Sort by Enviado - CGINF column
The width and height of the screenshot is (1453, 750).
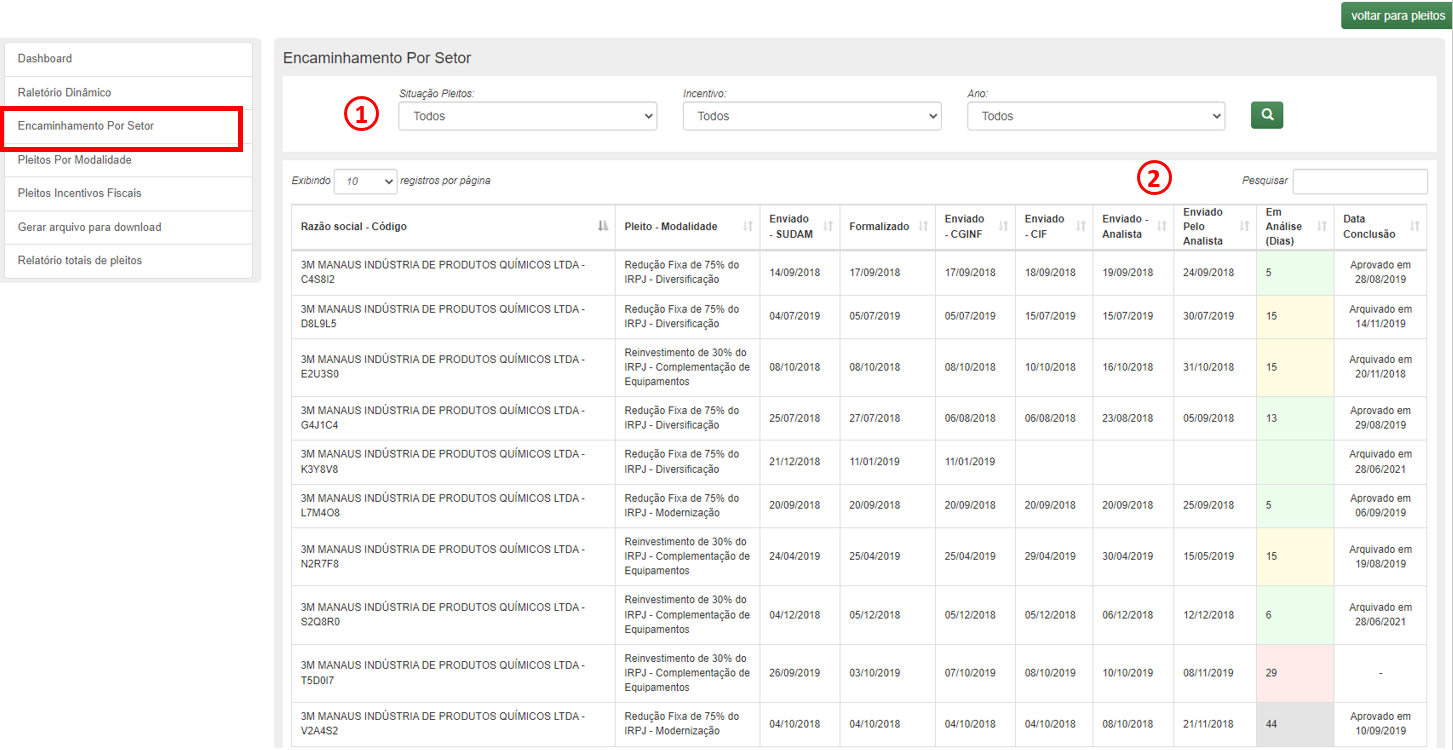pos(976,227)
